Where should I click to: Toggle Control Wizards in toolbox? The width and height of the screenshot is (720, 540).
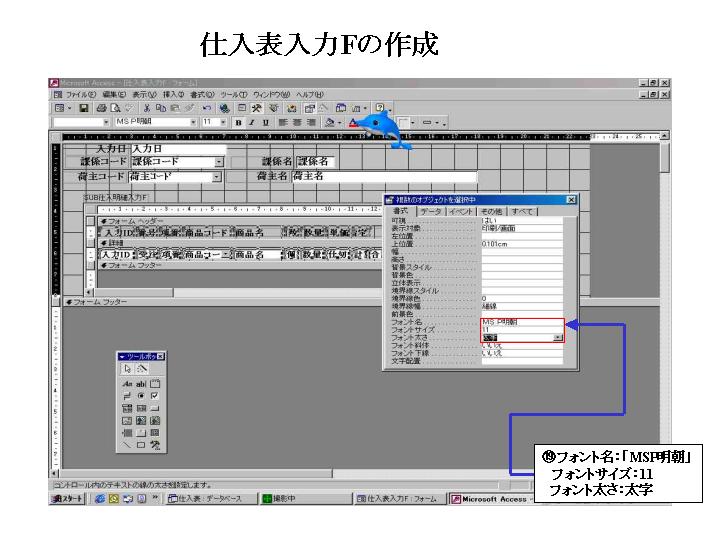(142, 369)
